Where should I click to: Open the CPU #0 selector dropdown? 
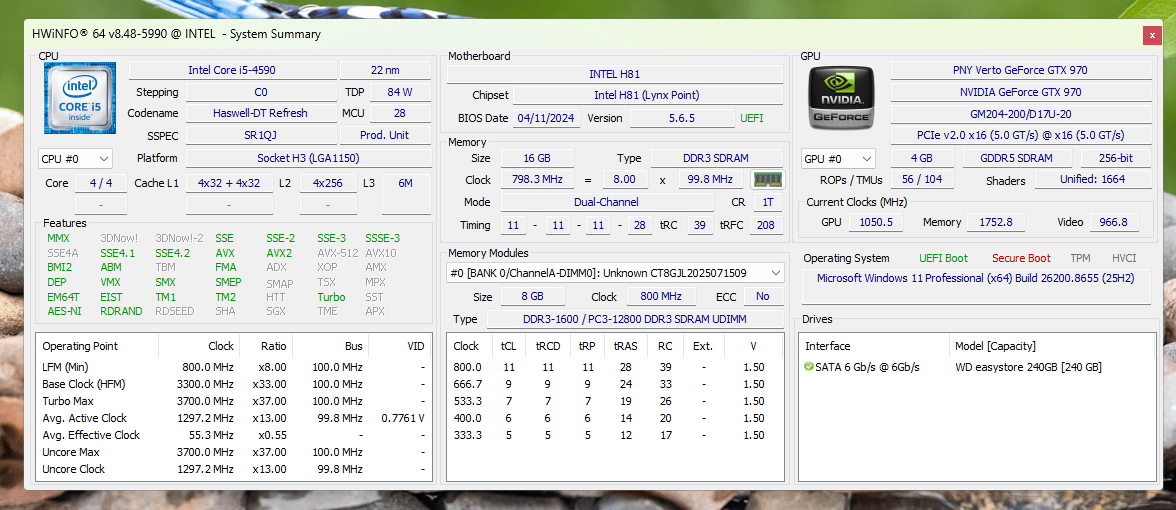(75, 159)
